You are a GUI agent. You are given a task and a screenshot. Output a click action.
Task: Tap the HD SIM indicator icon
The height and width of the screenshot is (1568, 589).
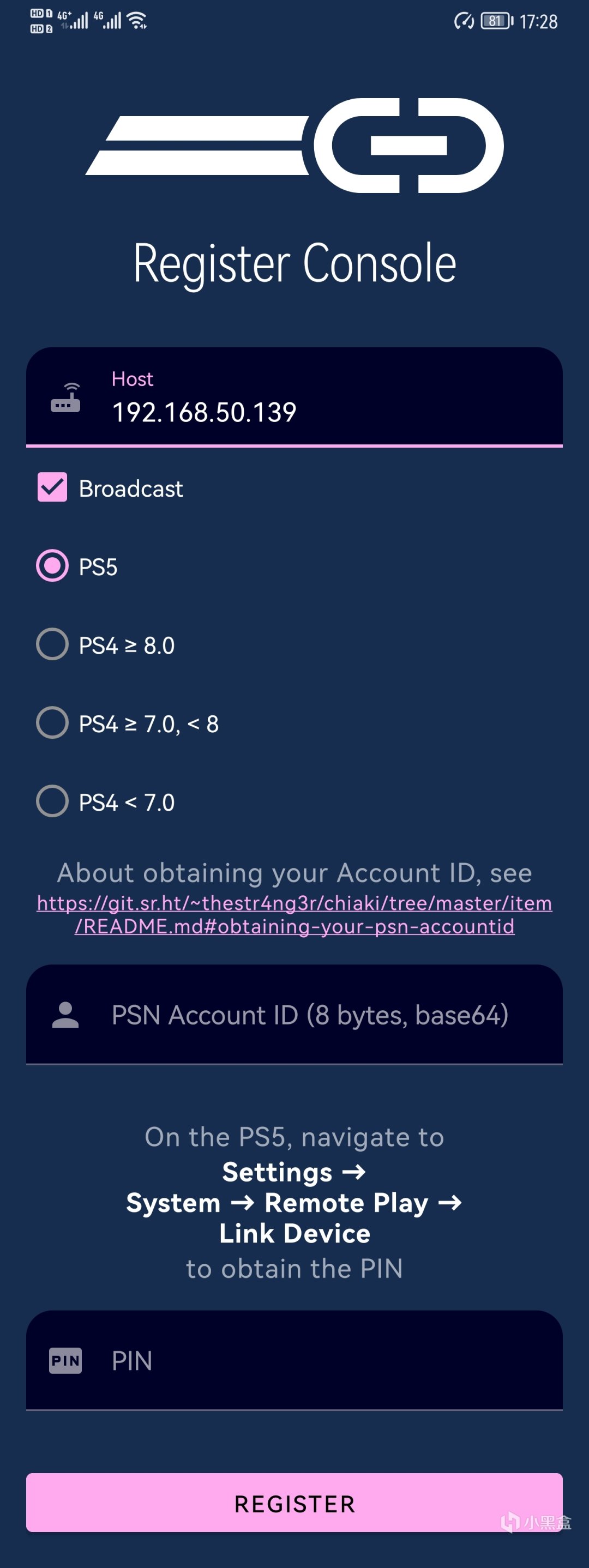[x=41, y=21]
